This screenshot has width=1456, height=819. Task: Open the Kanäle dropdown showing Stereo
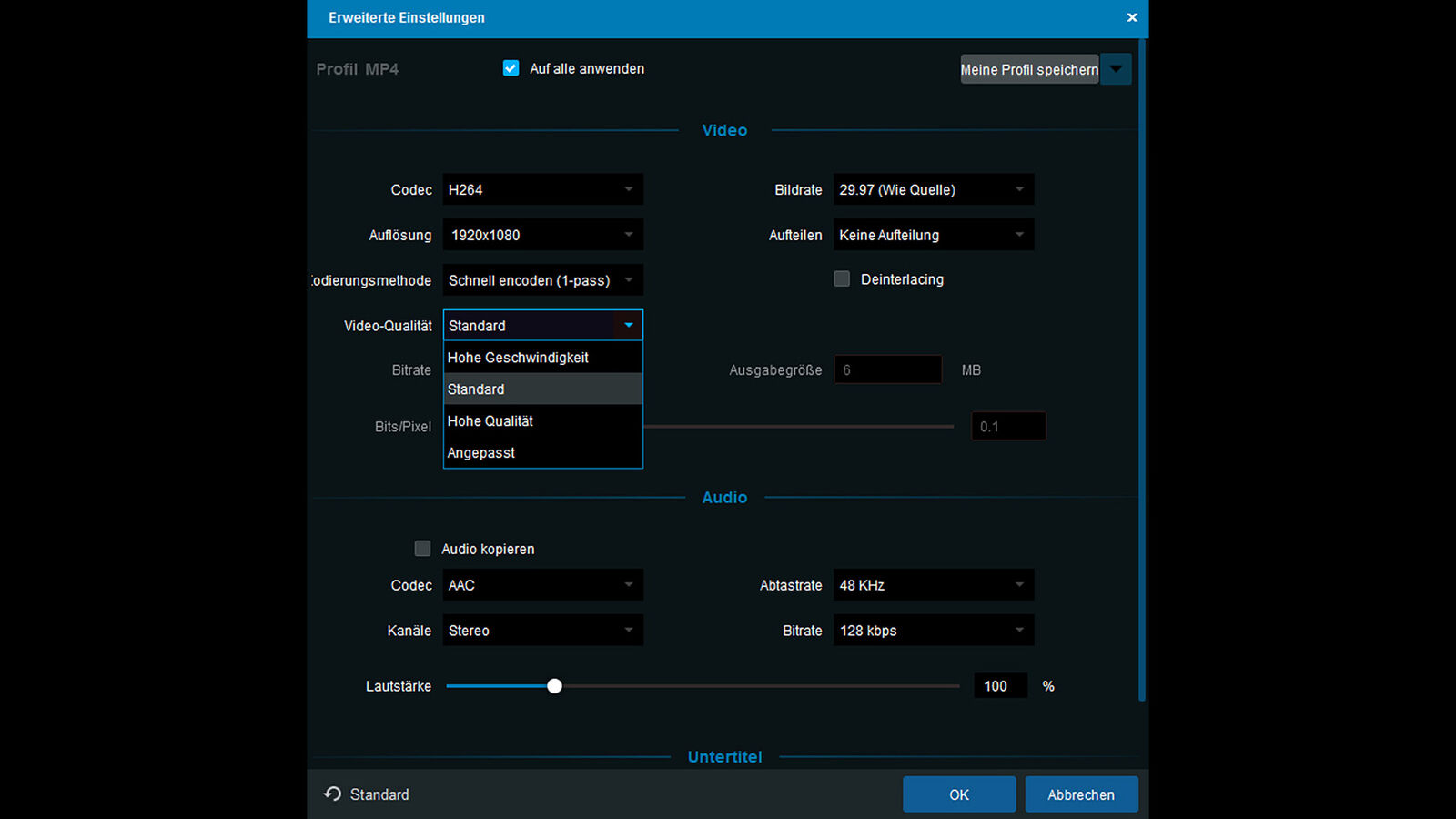(541, 630)
